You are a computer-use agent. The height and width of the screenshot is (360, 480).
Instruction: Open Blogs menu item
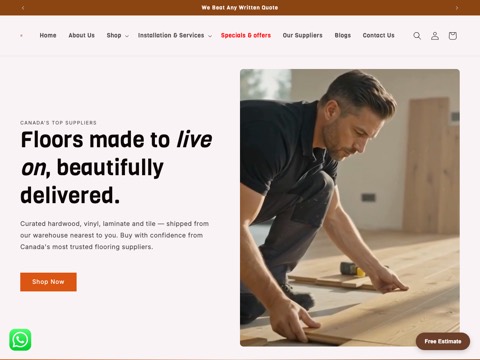point(343,35)
